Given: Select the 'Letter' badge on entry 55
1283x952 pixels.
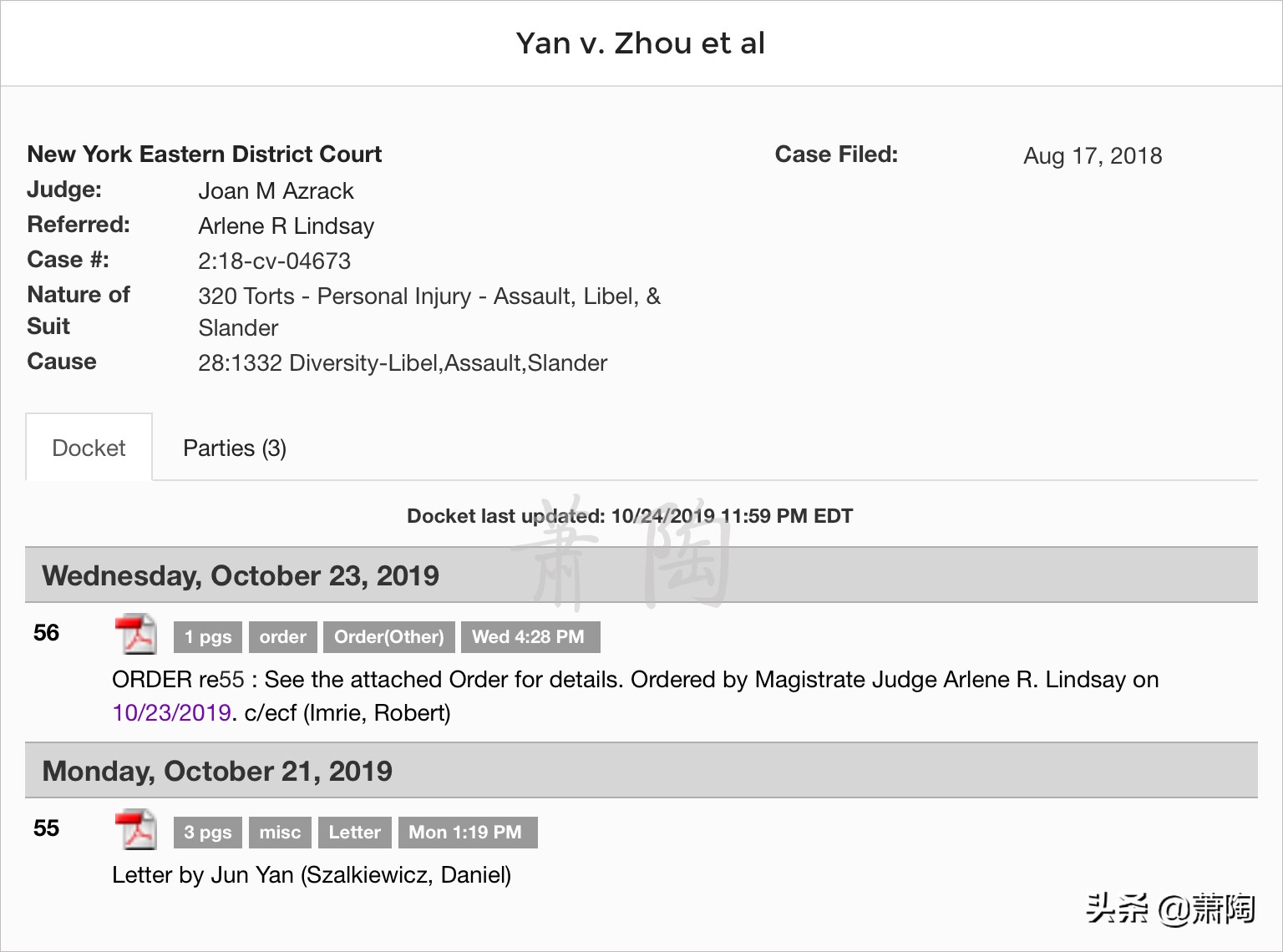Looking at the screenshot, I should click(354, 832).
